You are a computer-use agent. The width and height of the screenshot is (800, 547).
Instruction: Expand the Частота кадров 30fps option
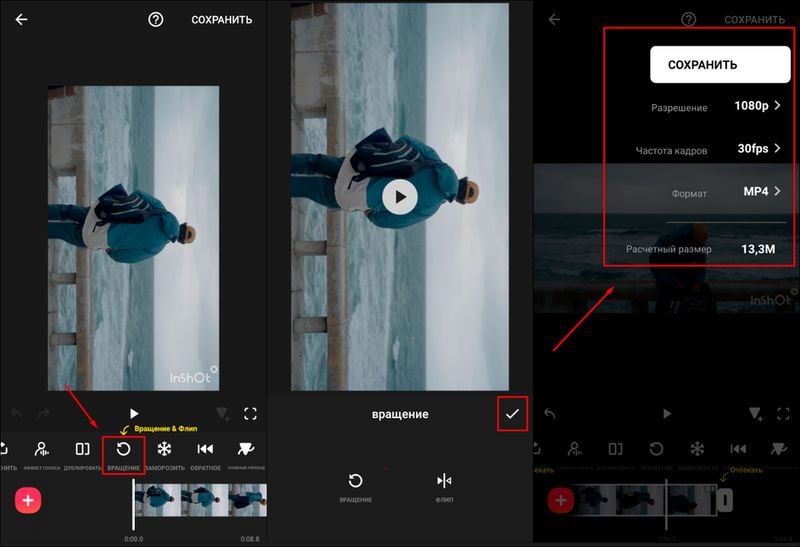coord(758,149)
